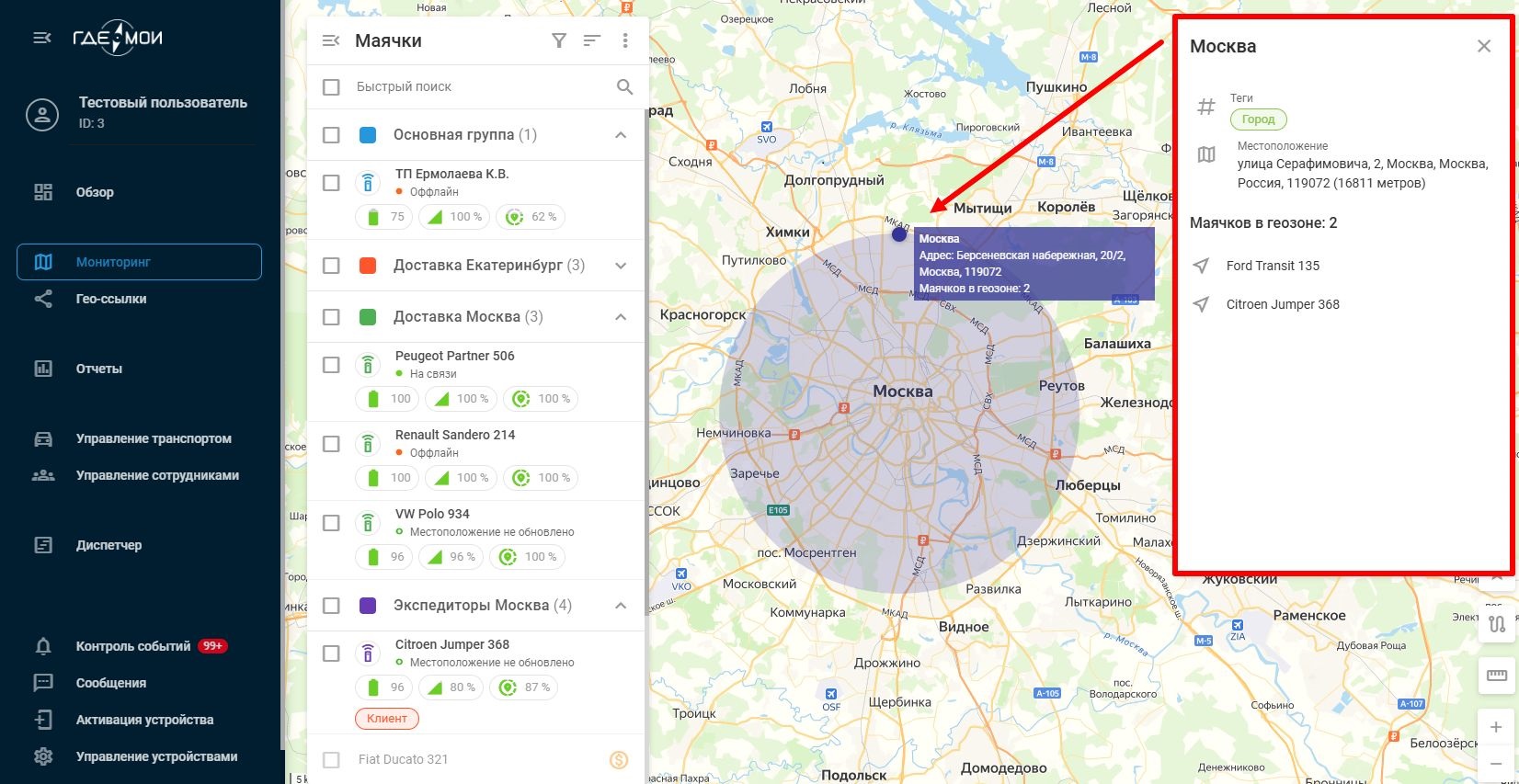The width and height of the screenshot is (1519, 784).
Task: Click the purple Экспедиторы Москва color square
Action: [368, 606]
